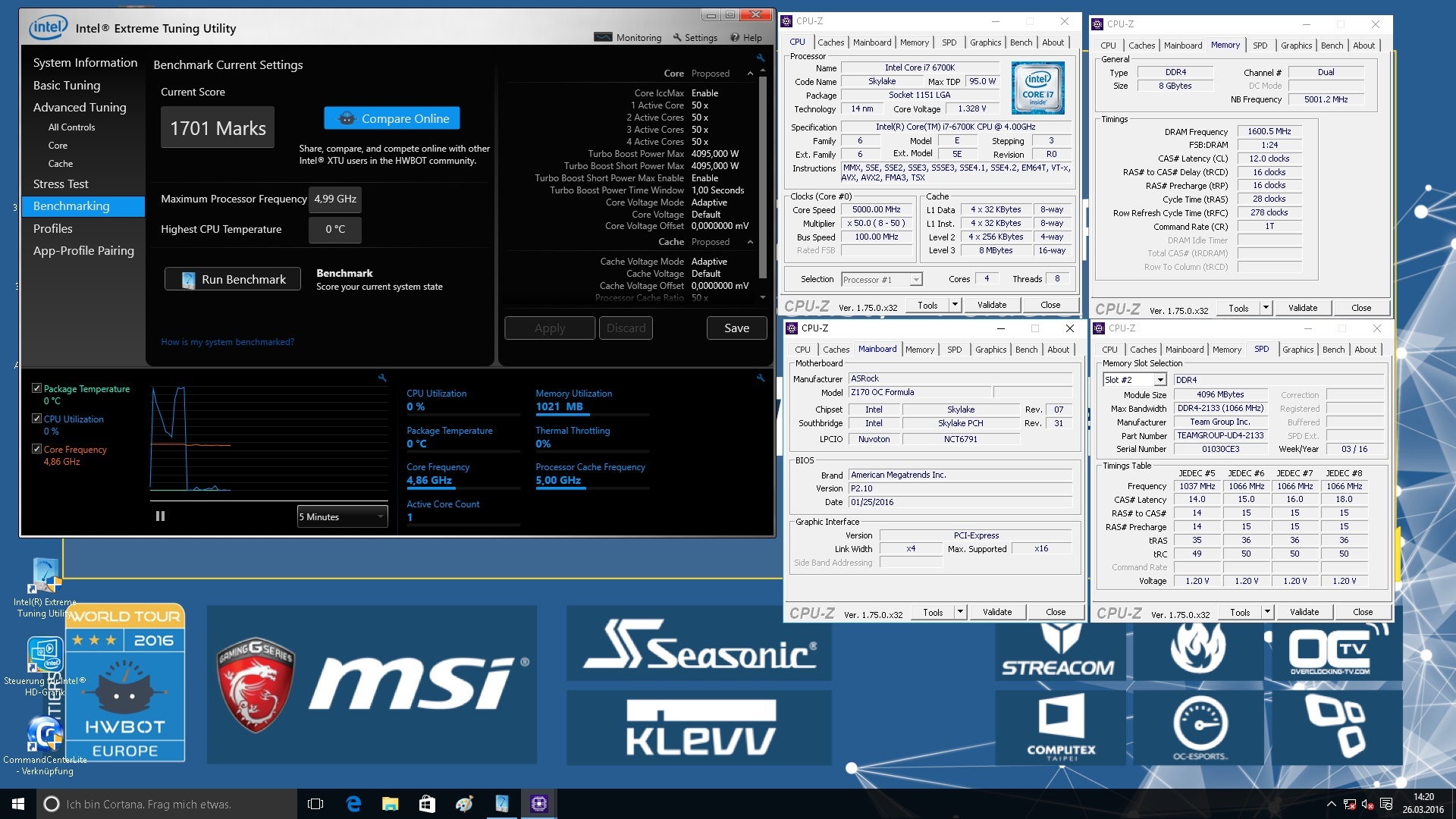
Task: Open Intel HD-Grafik control desktop shortcut
Action: (x=45, y=667)
